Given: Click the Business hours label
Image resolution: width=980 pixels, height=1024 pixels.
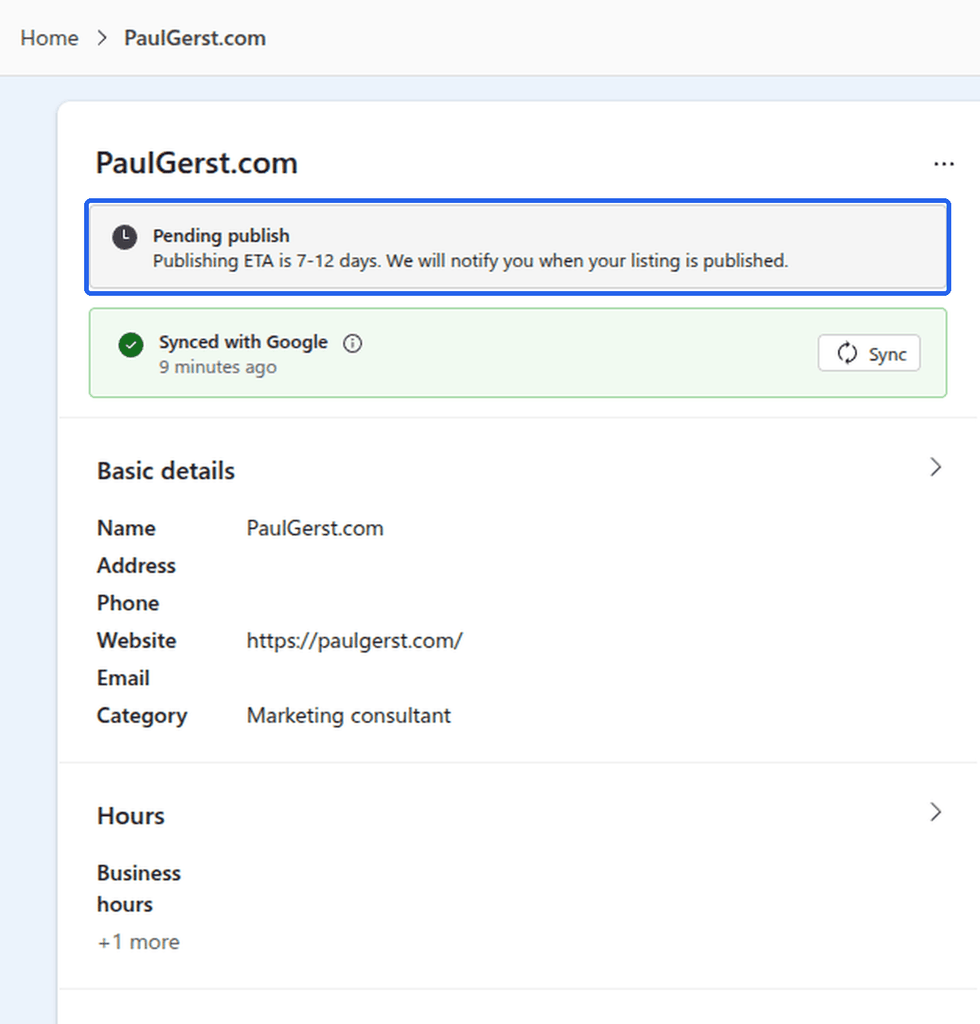Looking at the screenshot, I should (x=139, y=889).
